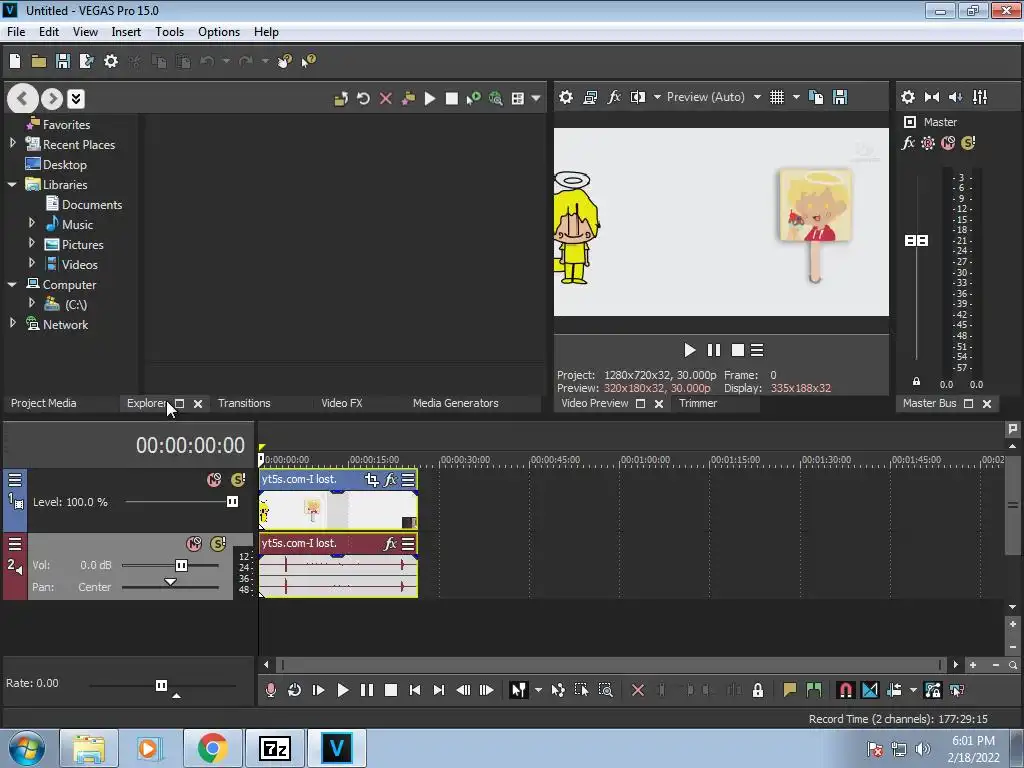Click the What's This help icon
Viewport: 1024px width, 768px height.
[308, 61]
